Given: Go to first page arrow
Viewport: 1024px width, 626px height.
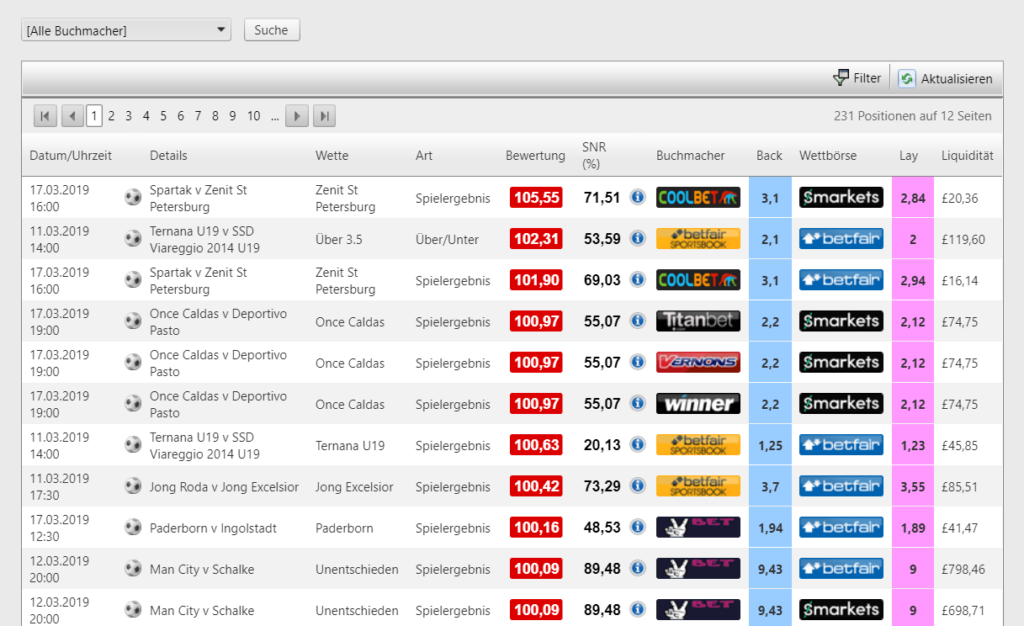Looking at the screenshot, I should click(45, 116).
